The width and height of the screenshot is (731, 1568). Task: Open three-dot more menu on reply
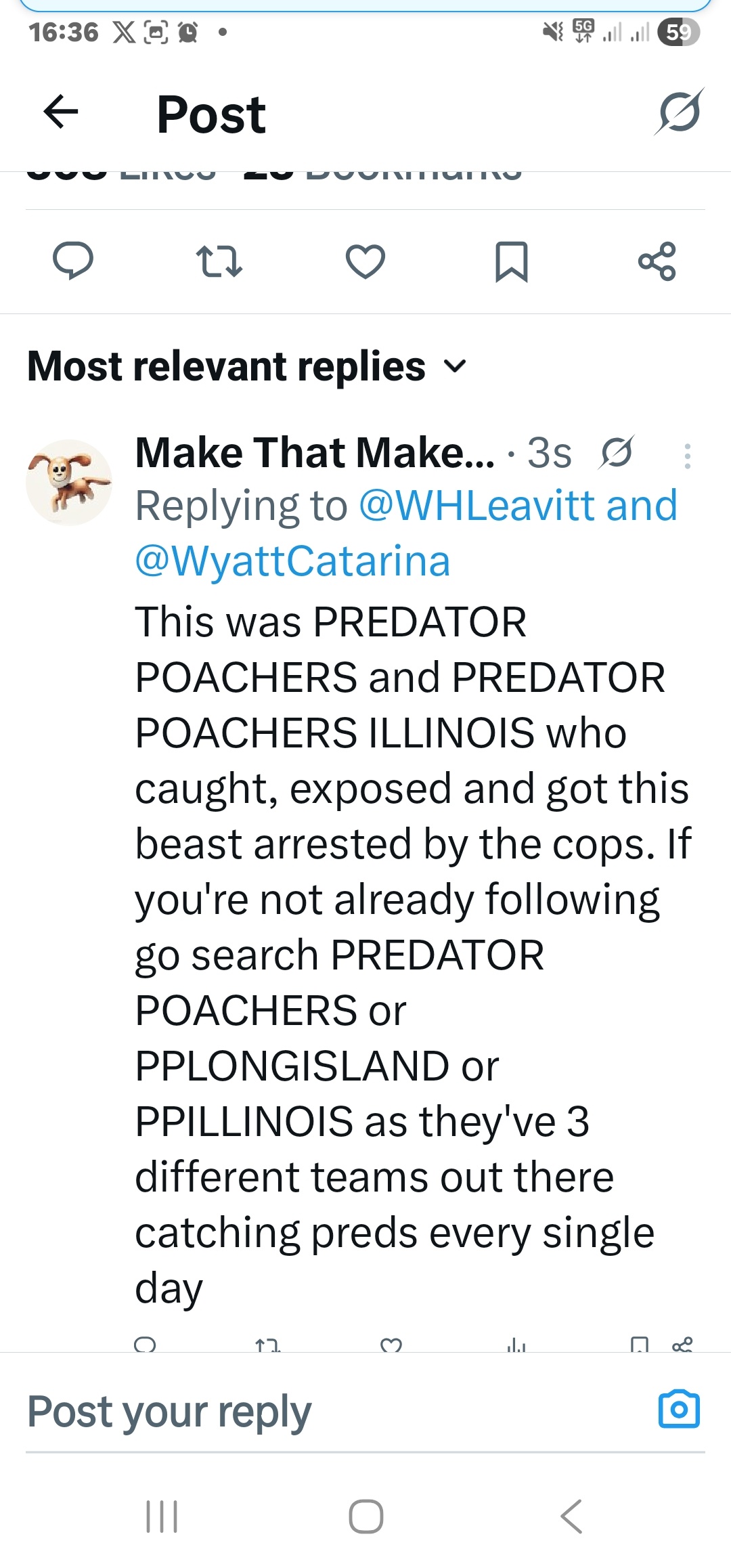coord(687,456)
